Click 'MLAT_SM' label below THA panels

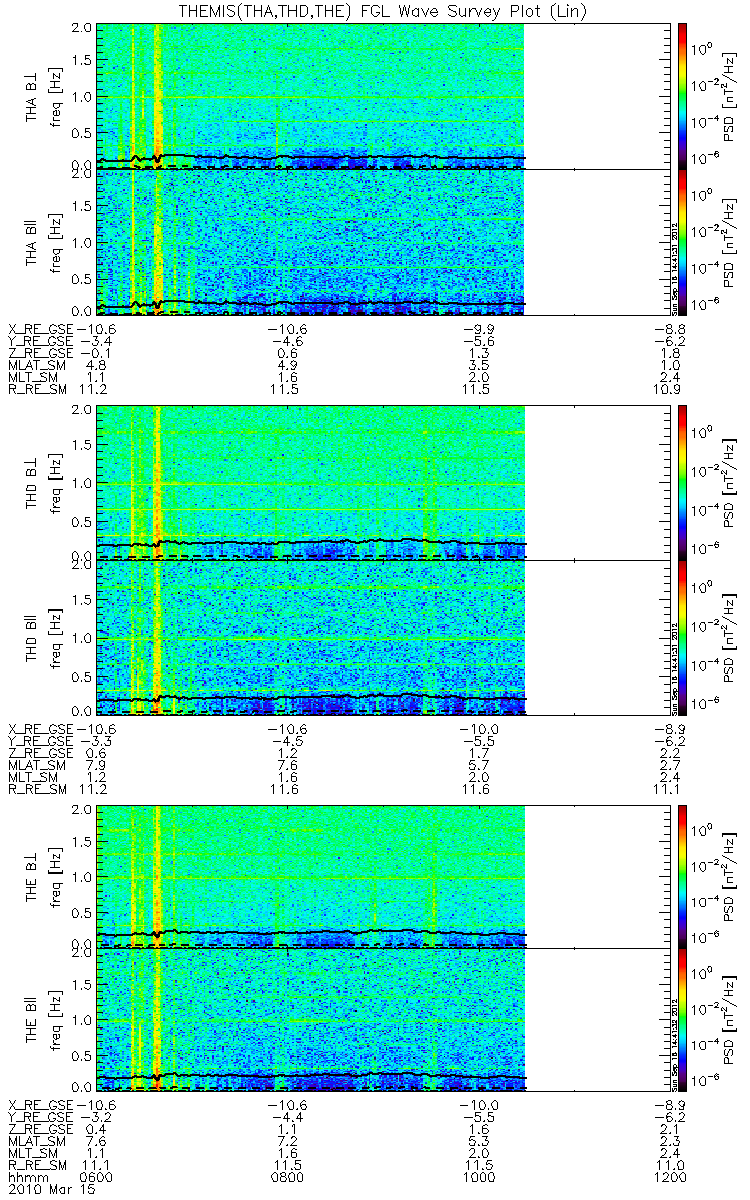point(37,364)
